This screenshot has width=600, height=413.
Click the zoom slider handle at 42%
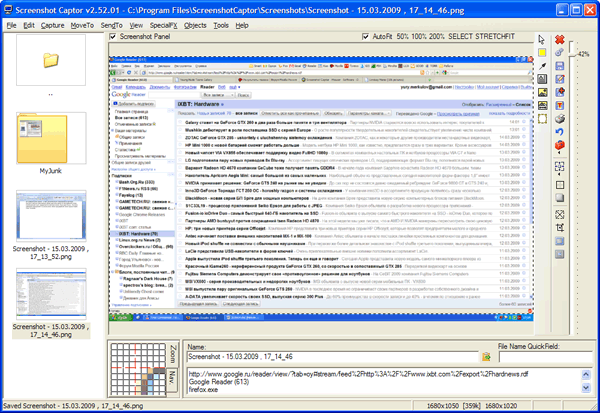point(572,56)
